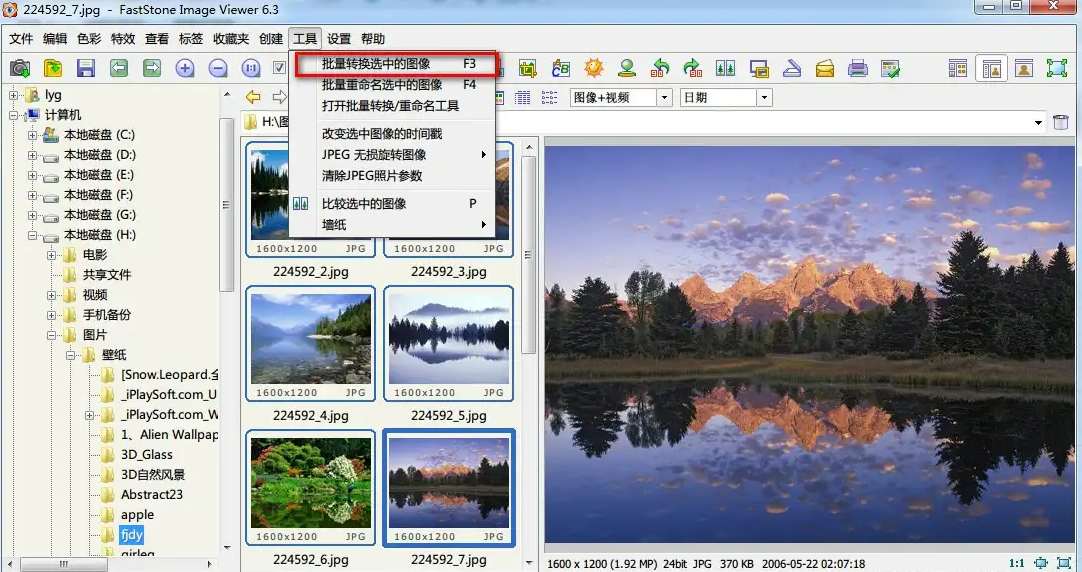The width and height of the screenshot is (1082, 572).
Task: Click the 1:1 indicator in status bar
Action: pos(1017,563)
